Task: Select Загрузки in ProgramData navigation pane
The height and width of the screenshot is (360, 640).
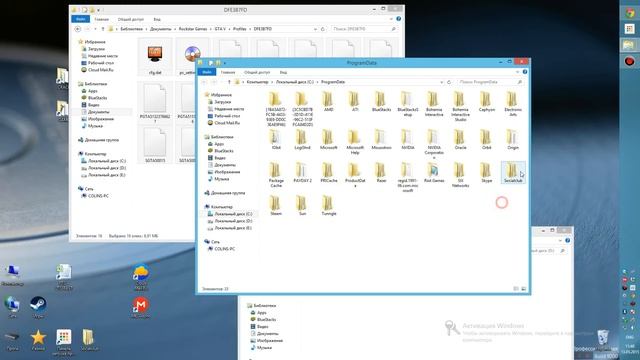Action: click(x=223, y=102)
